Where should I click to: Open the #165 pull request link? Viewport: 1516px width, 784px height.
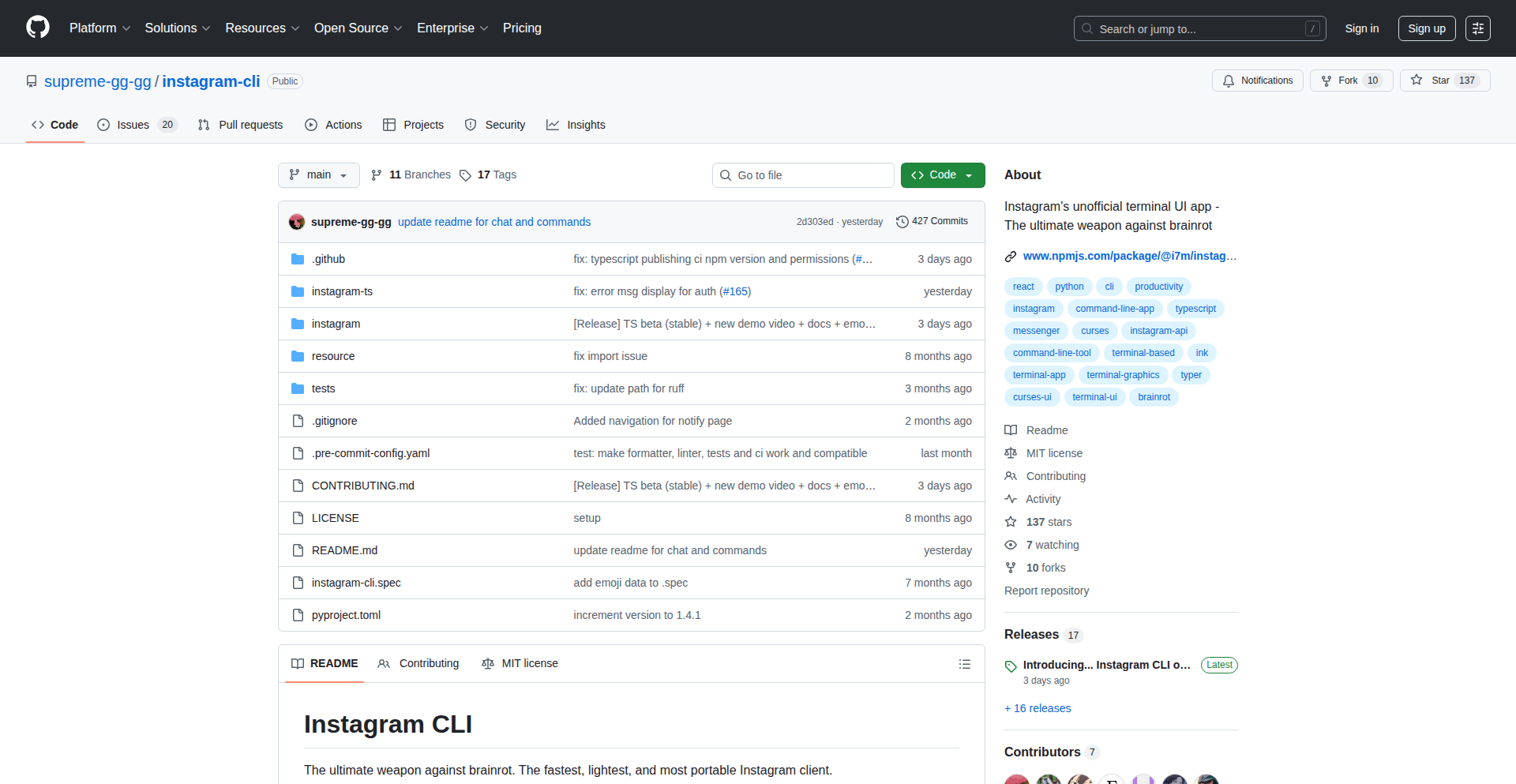pos(735,291)
